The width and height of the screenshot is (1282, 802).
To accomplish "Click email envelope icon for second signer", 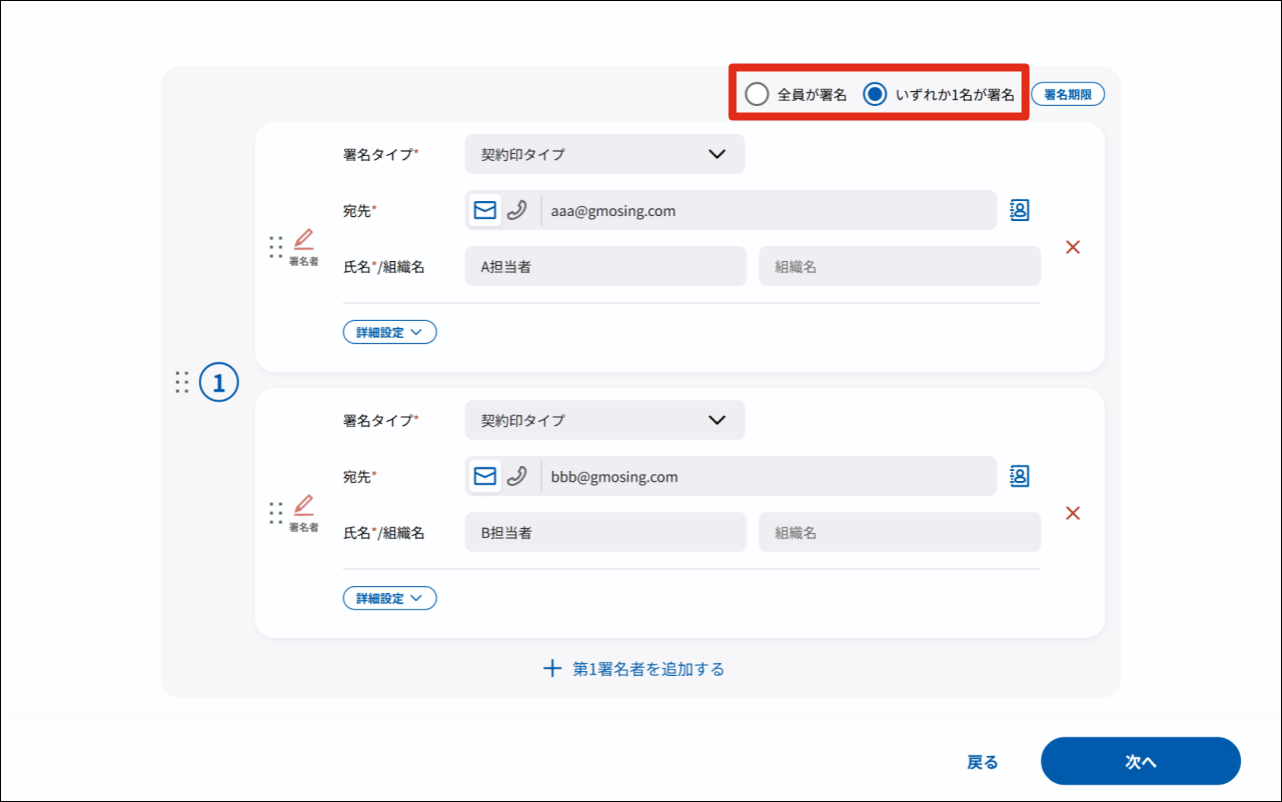I will (485, 476).
